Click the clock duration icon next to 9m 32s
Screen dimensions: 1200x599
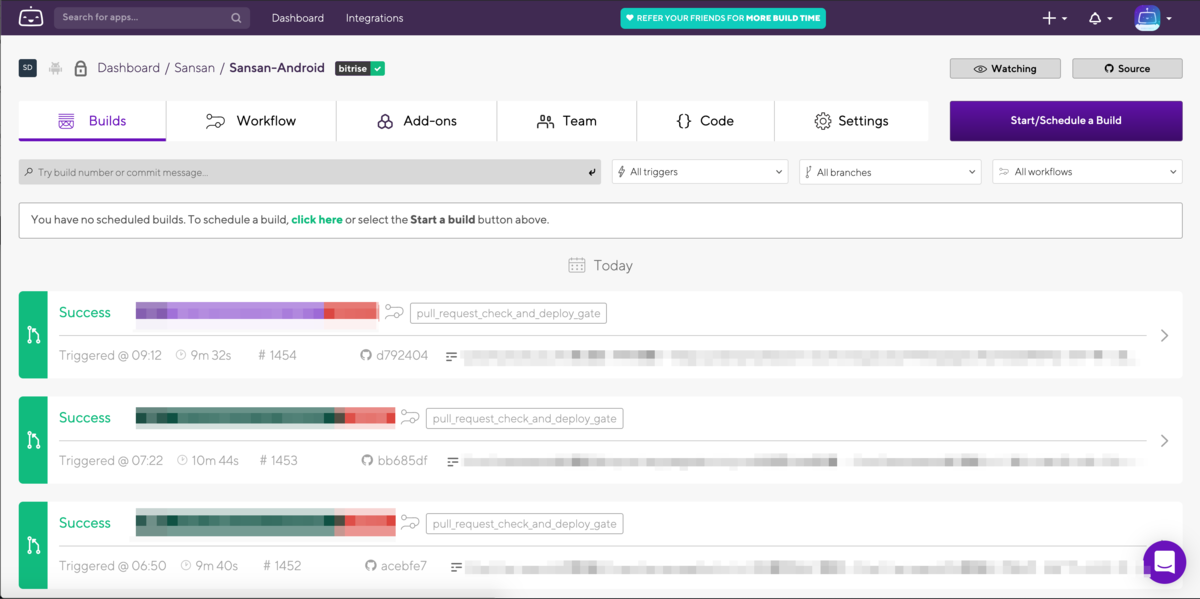click(x=181, y=355)
